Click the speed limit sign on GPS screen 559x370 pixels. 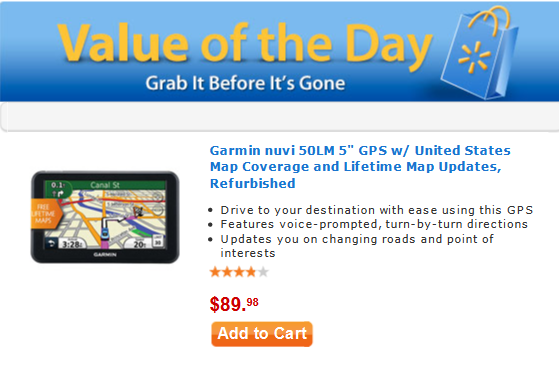tap(158, 241)
